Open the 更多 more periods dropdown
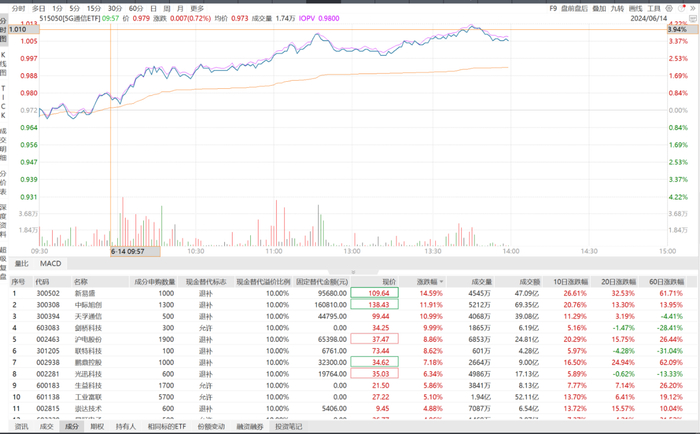Viewport: 700px width, 434px height. click(197, 8)
